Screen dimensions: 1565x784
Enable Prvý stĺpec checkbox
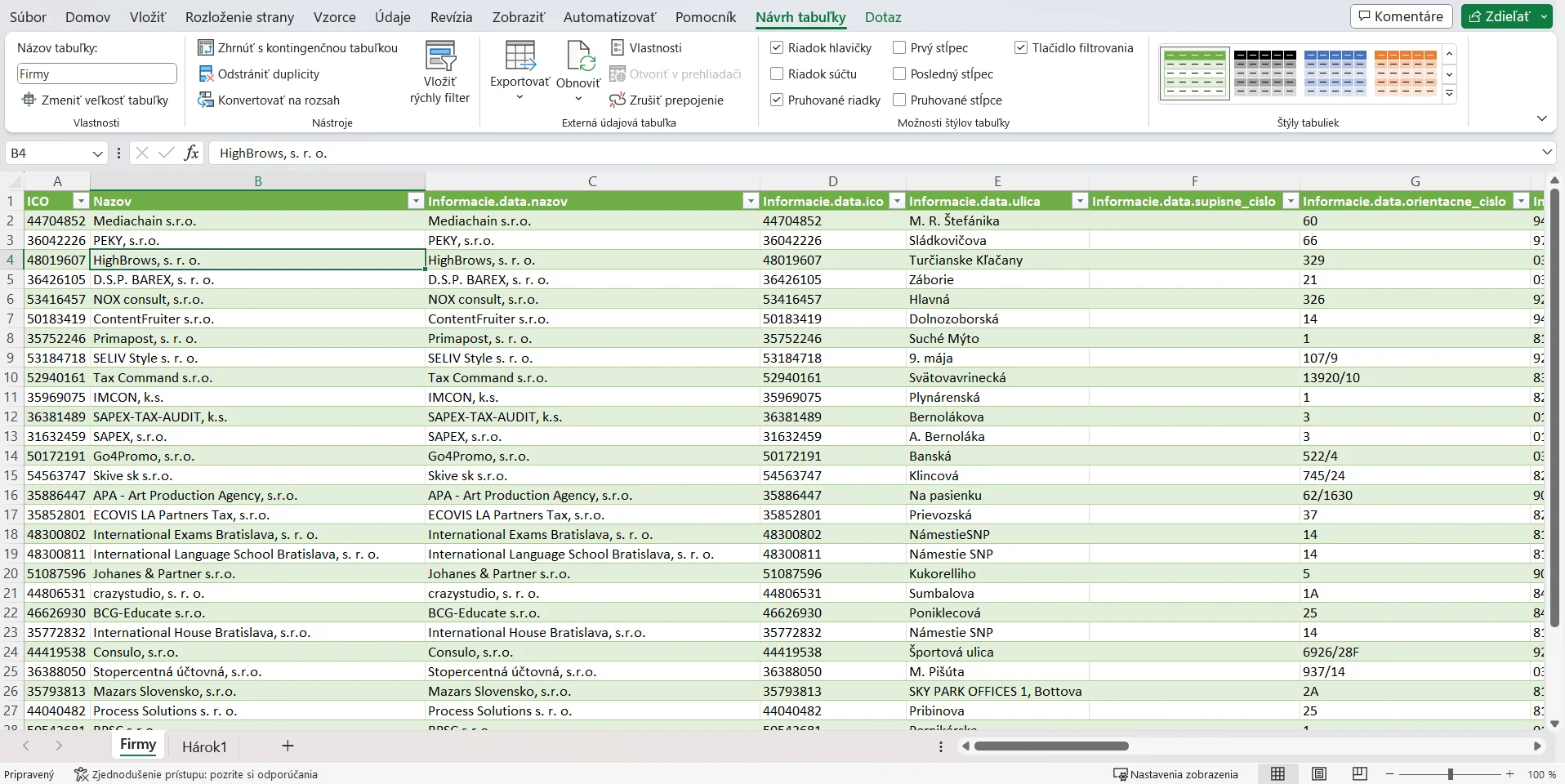pyautogui.click(x=899, y=48)
